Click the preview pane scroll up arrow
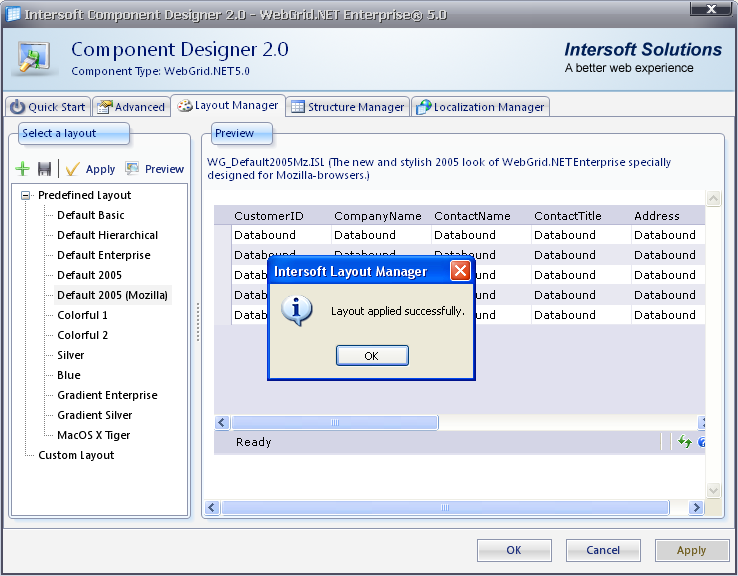The width and height of the screenshot is (738, 576). click(714, 199)
